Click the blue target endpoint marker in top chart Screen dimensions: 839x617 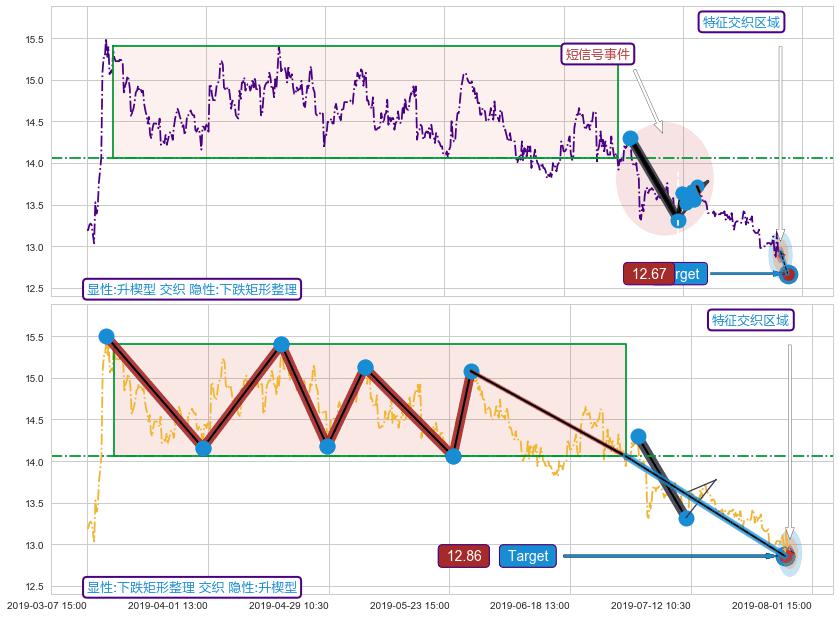788,274
